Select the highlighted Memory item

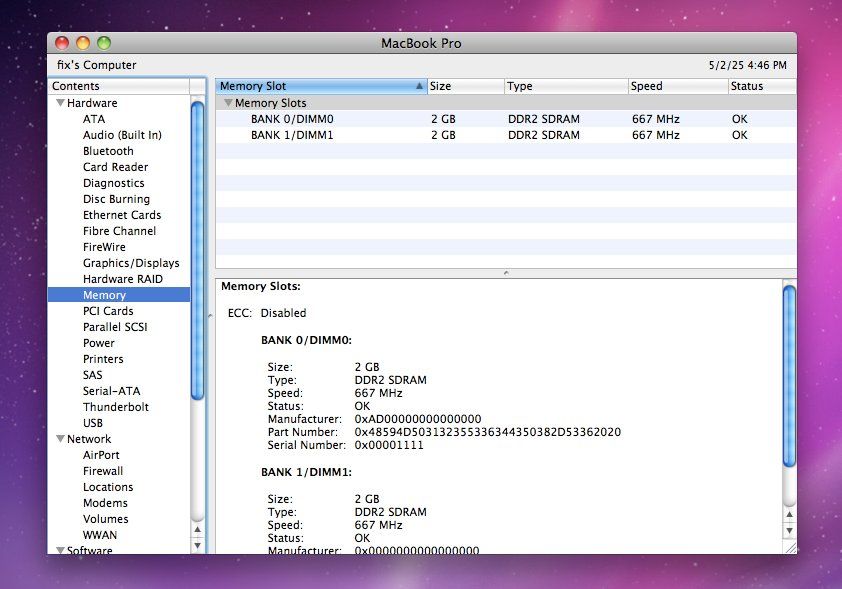[x=119, y=295]
